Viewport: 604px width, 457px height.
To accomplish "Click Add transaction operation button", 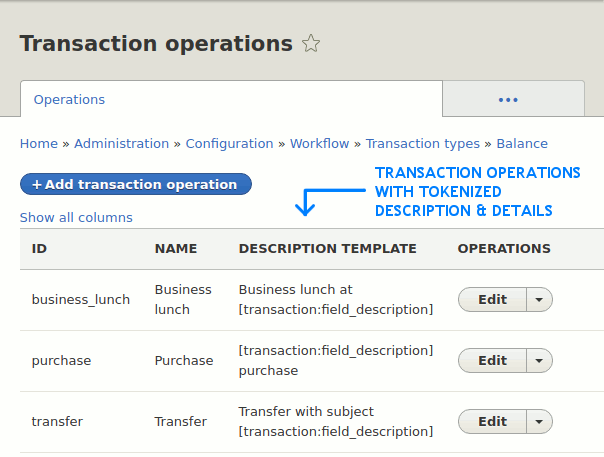I will point(136,184).
